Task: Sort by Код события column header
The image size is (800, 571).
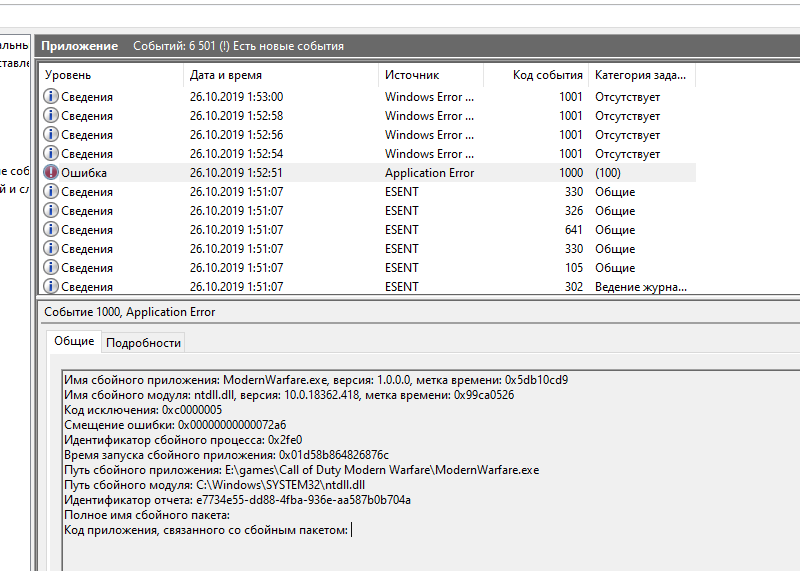Action: coord(536,75)
